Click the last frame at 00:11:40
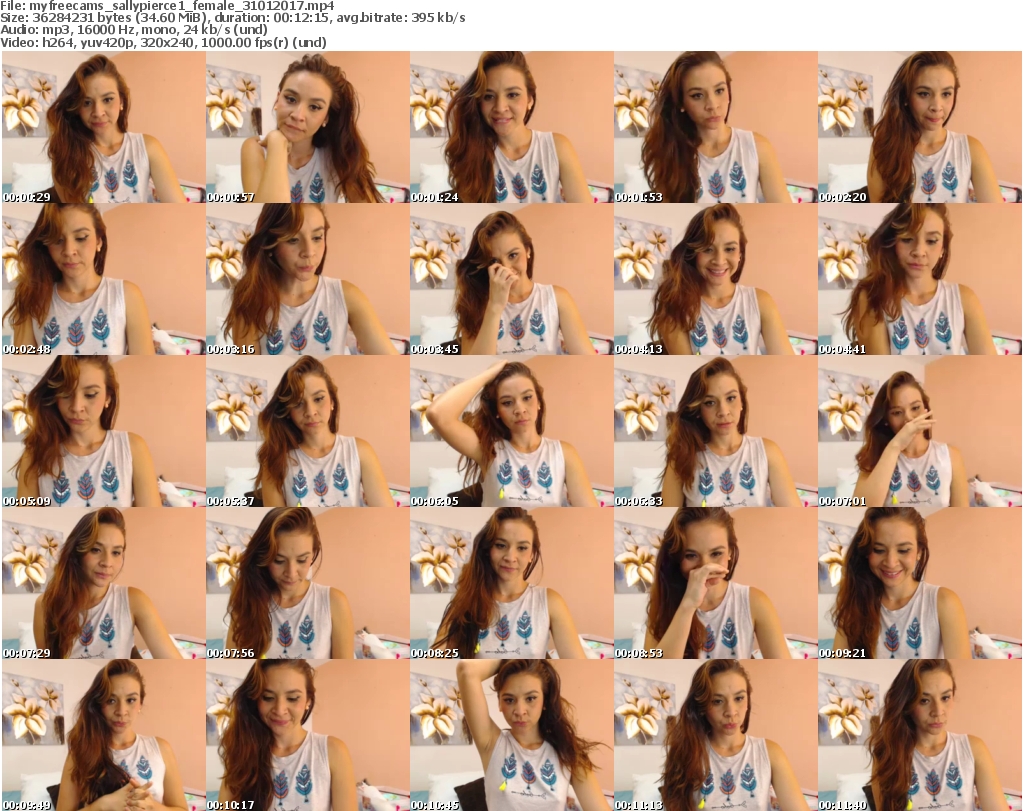This screenshot has height=811, width=1024. click(x=919, y=735)
